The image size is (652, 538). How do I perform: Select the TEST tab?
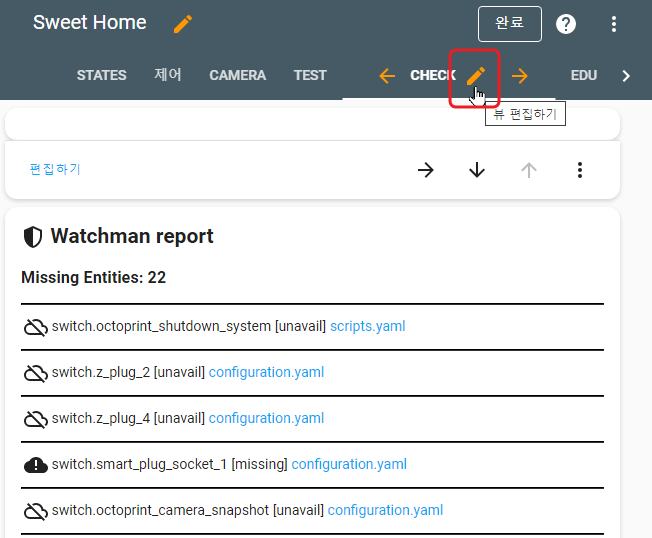click(x=310, y=75)
